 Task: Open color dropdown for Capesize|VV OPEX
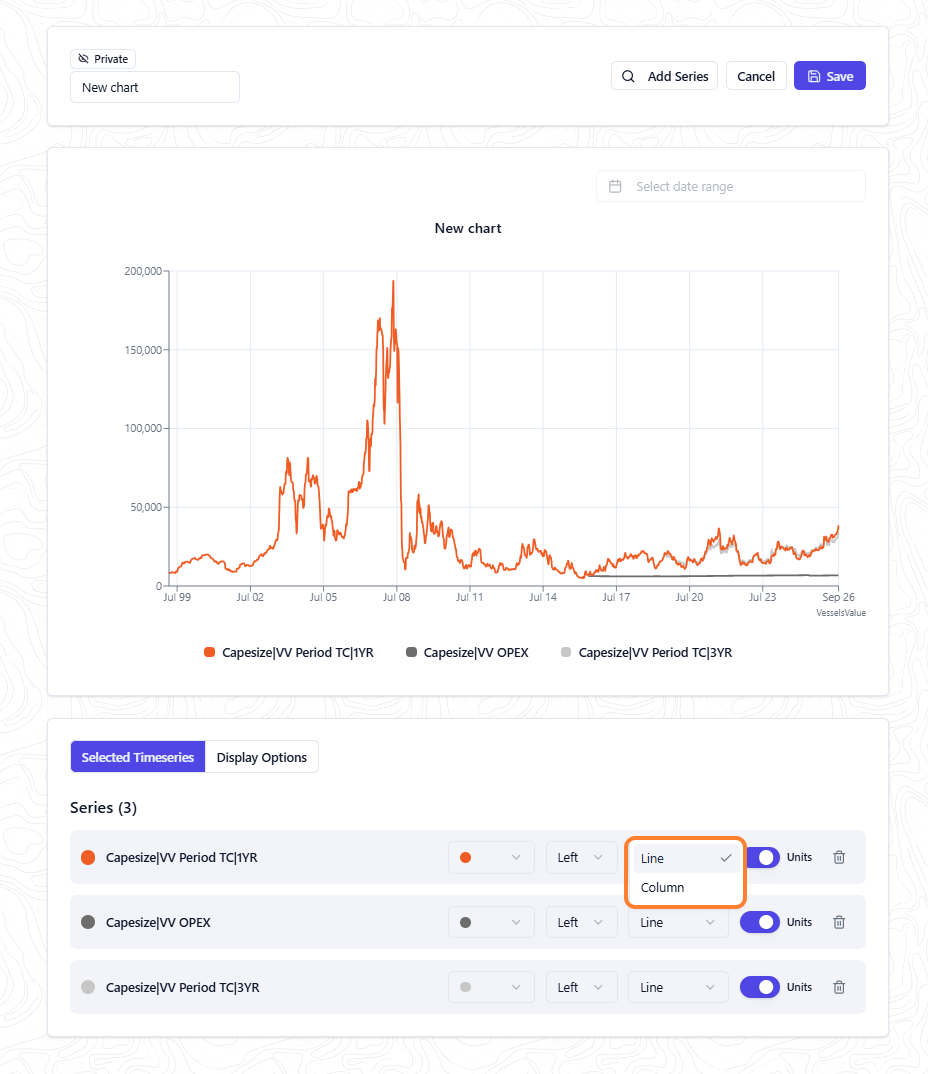[x=491, y=922]
